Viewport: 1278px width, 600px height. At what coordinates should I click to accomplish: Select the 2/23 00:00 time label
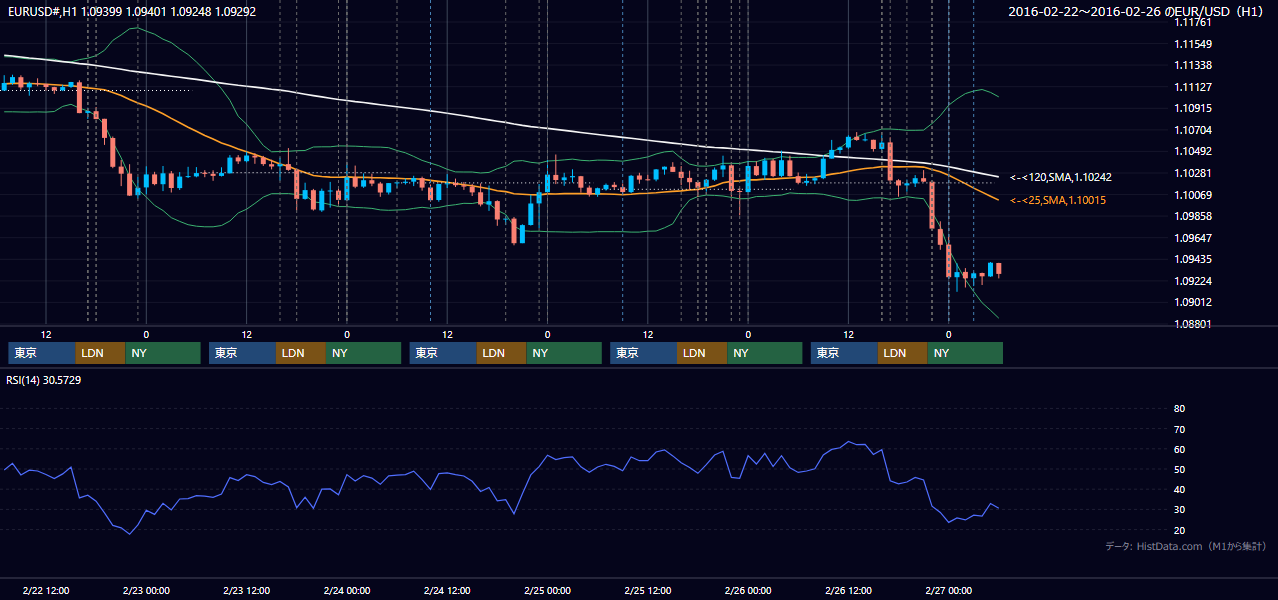click(x=146, y=591)
